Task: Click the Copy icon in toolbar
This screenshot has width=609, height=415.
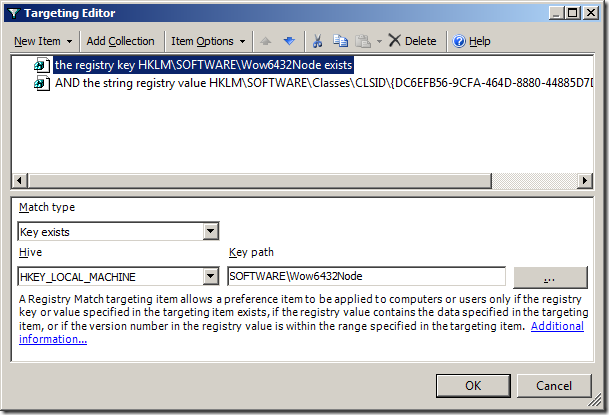Action: click(340, 41)
